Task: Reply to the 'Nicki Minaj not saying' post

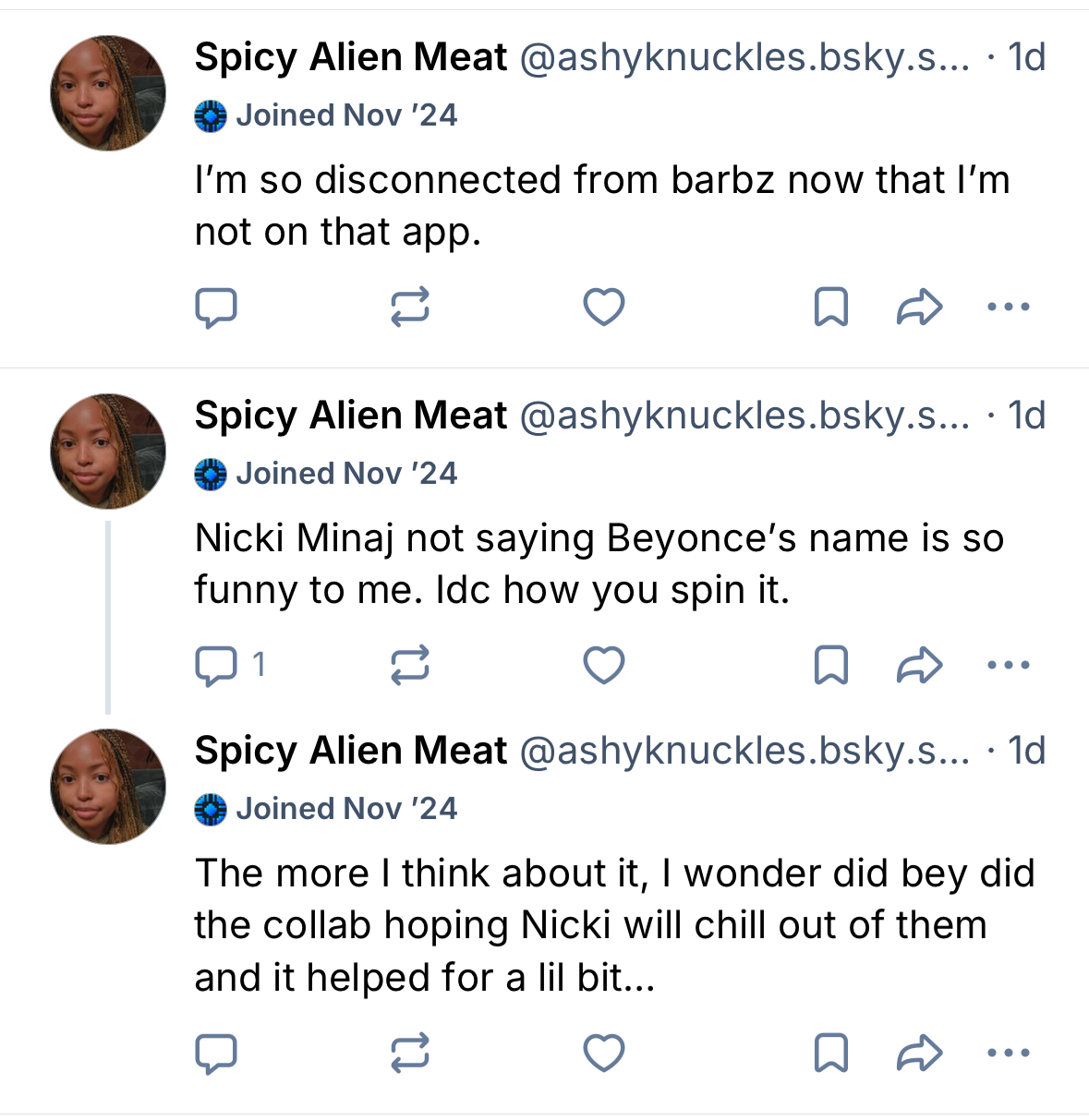Action: click(x=216, y=666)
